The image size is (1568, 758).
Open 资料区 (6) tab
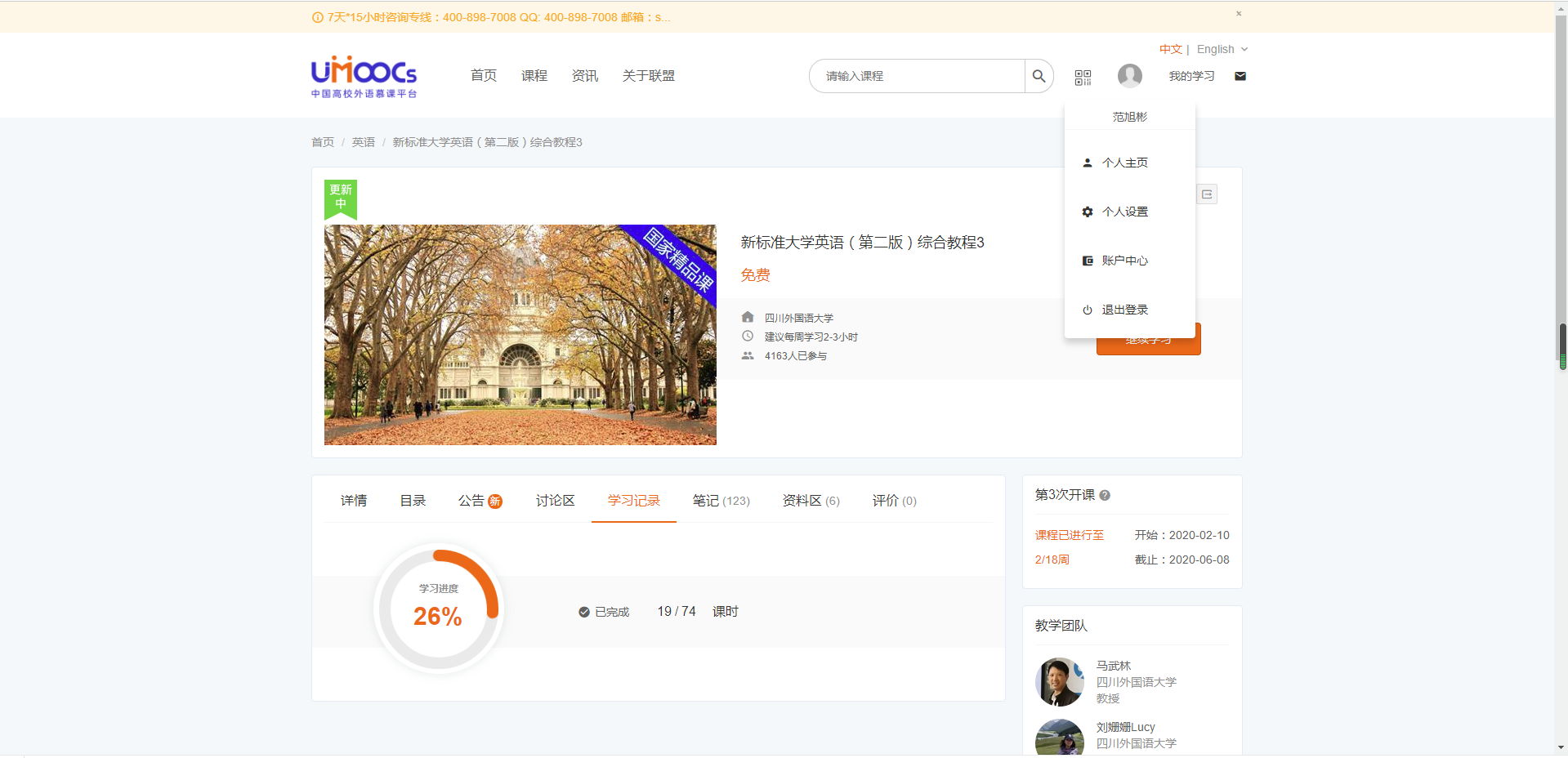pyautogui.click(x=811, y=501)
